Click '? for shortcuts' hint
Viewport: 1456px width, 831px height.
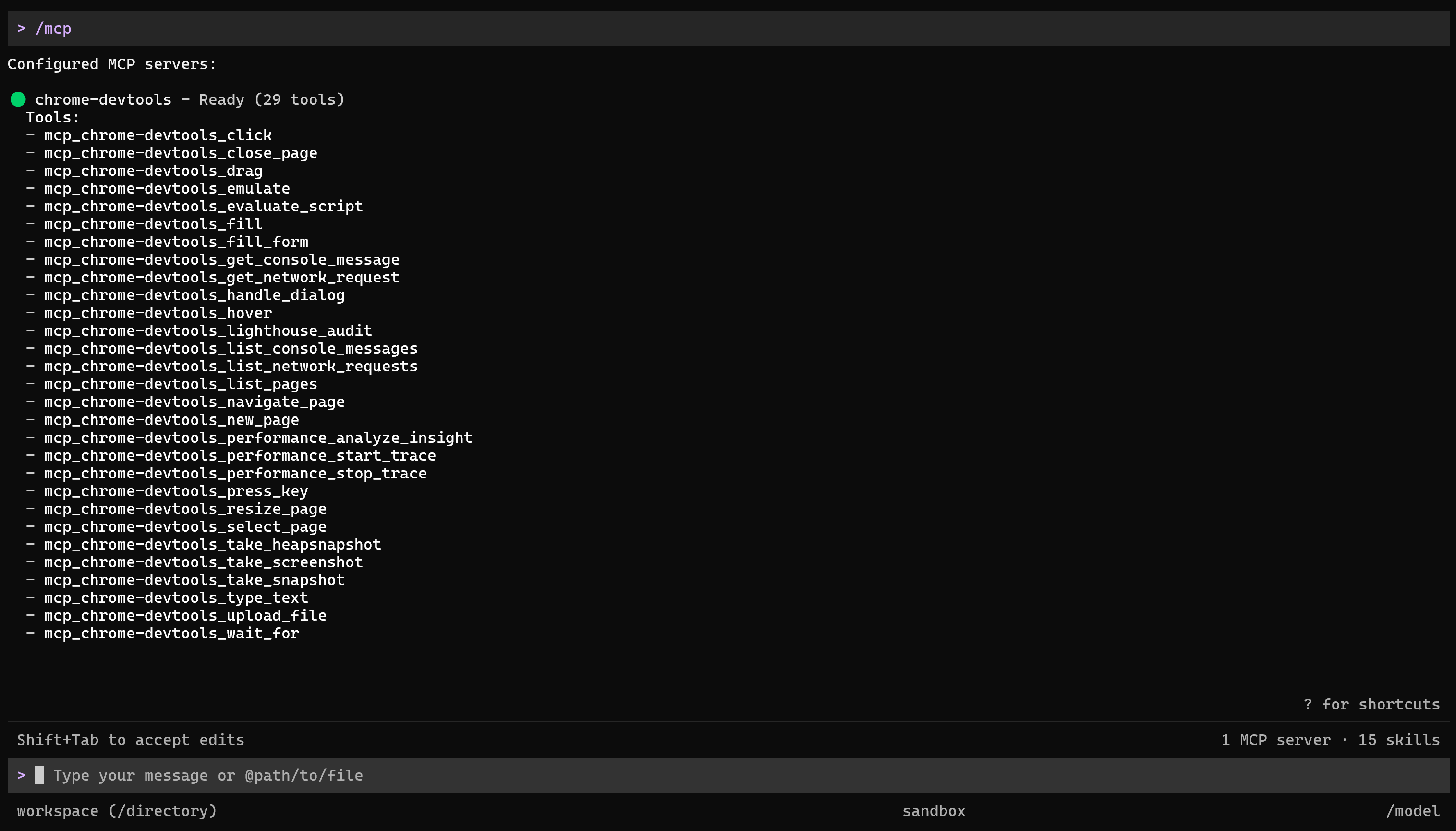pos(1371,704)
